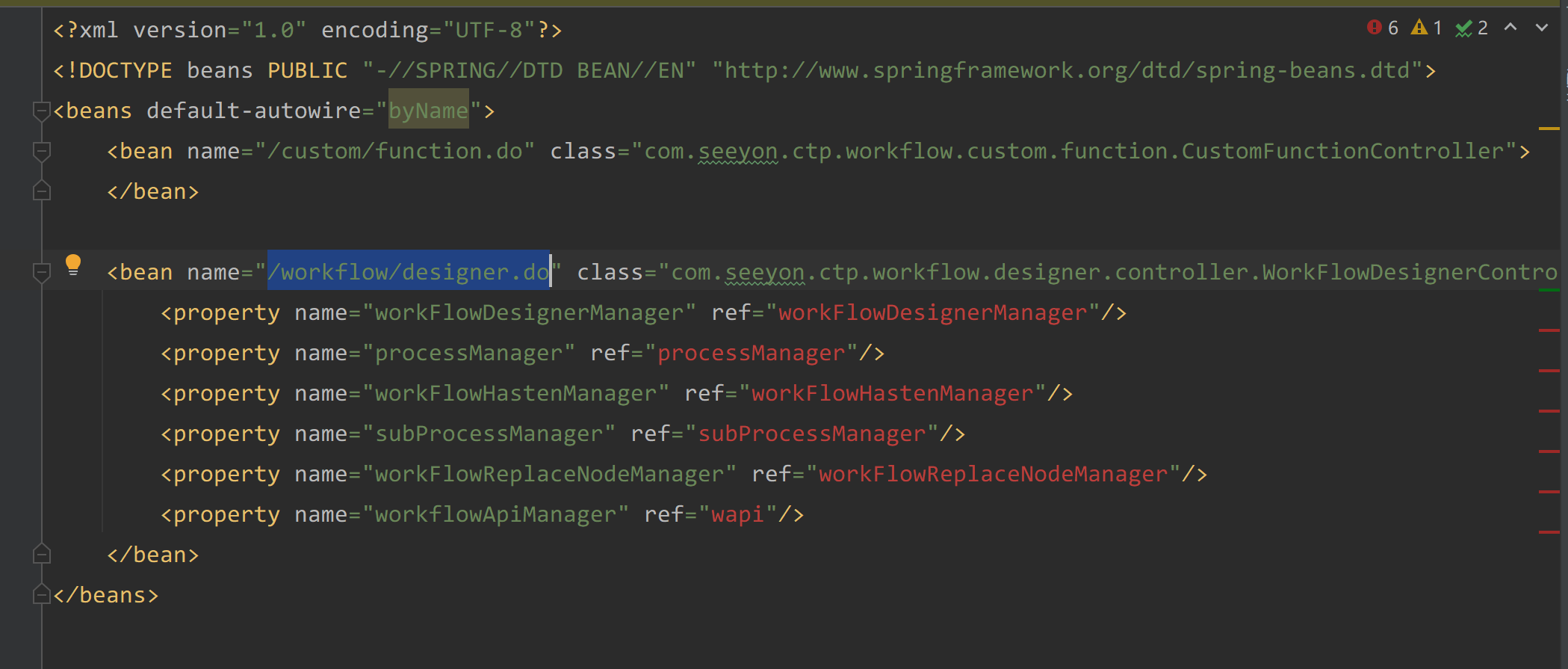The width and height of the screenshot is (1568, 669).
Task: Click the spring-beans.dtd URL in DOCTYPE
Action: pyautogui.click(x=1067, y=70)
